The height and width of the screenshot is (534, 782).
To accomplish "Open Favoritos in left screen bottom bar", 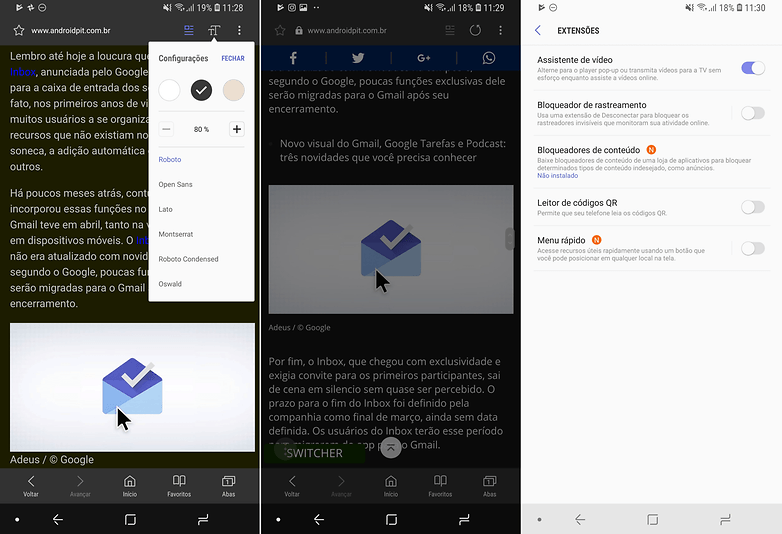I will [x=179, y=486].
